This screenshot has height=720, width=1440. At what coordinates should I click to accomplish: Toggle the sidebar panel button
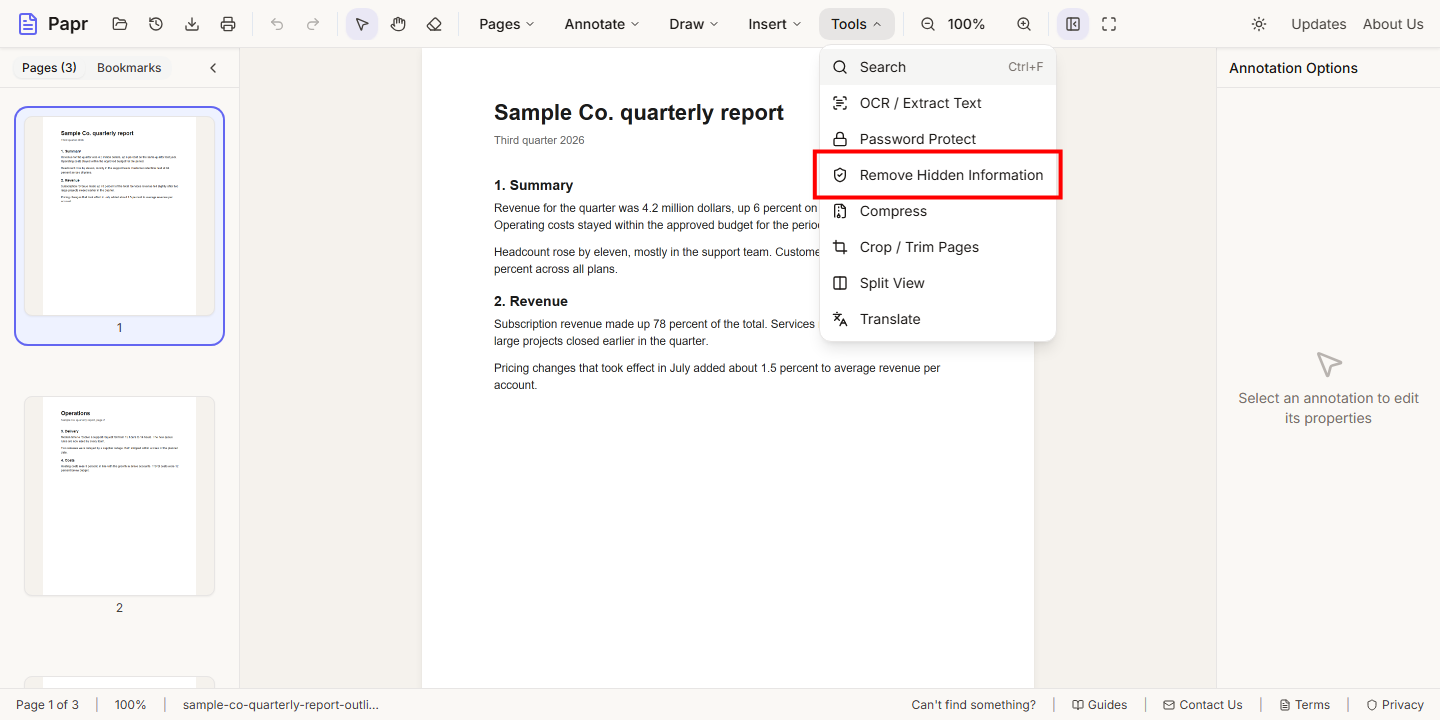[x=1073, y=24]
